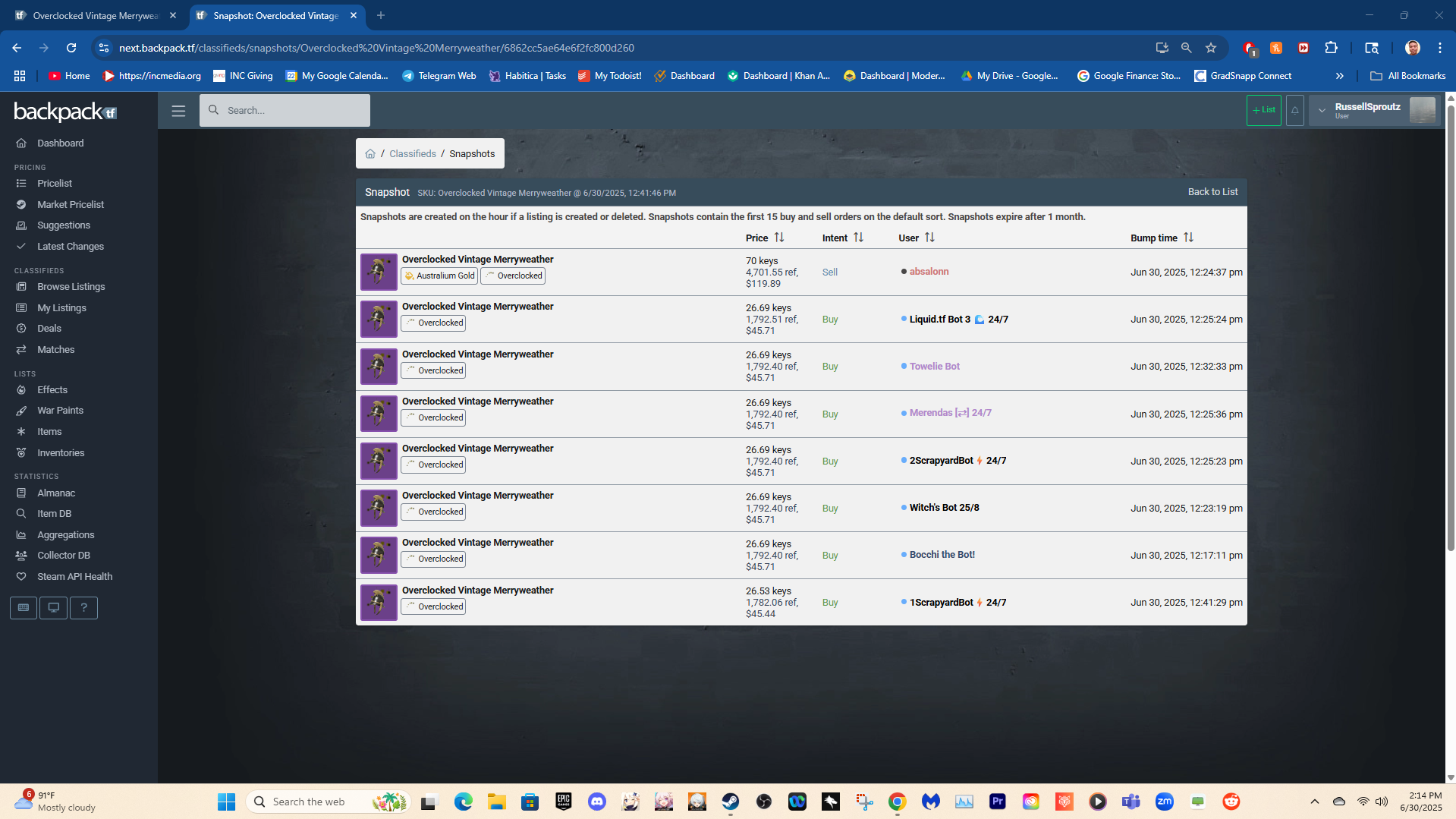Screen dimensions: 1456x819
Task: Open All Bookmarks folder
Action: click(x=1408, y=76)
